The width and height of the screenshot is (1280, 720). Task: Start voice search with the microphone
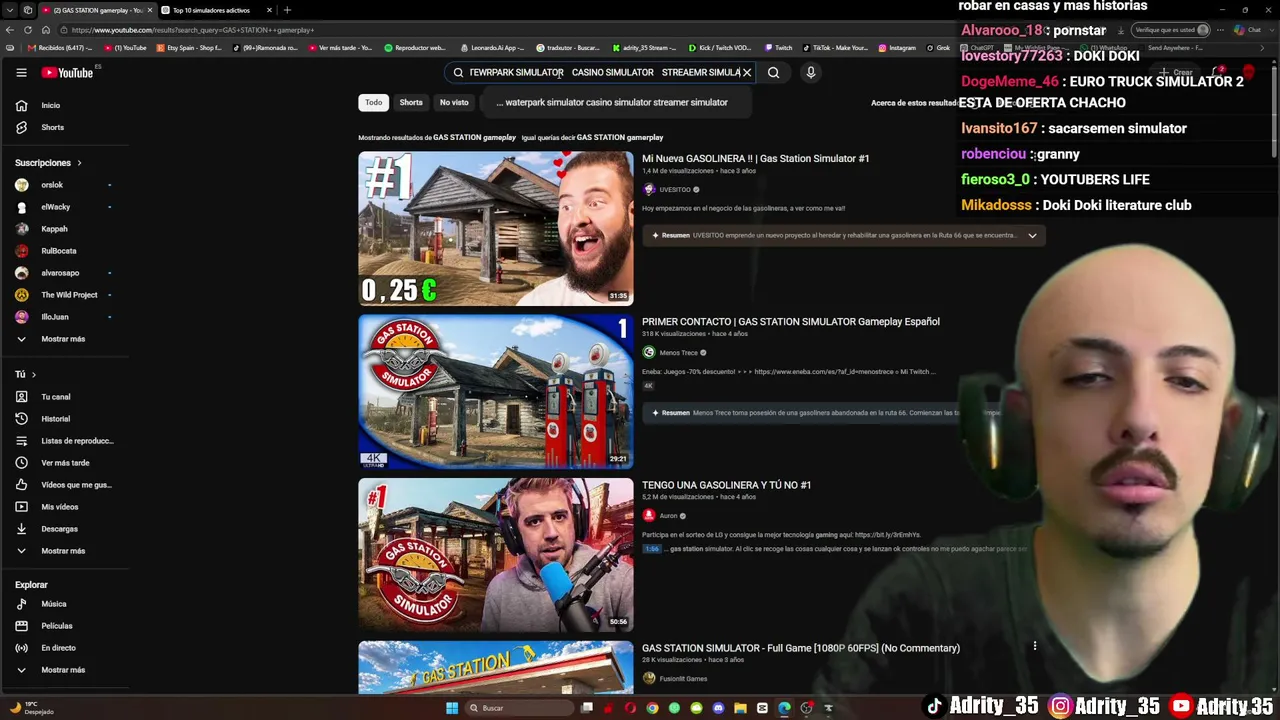coord(811,72)
